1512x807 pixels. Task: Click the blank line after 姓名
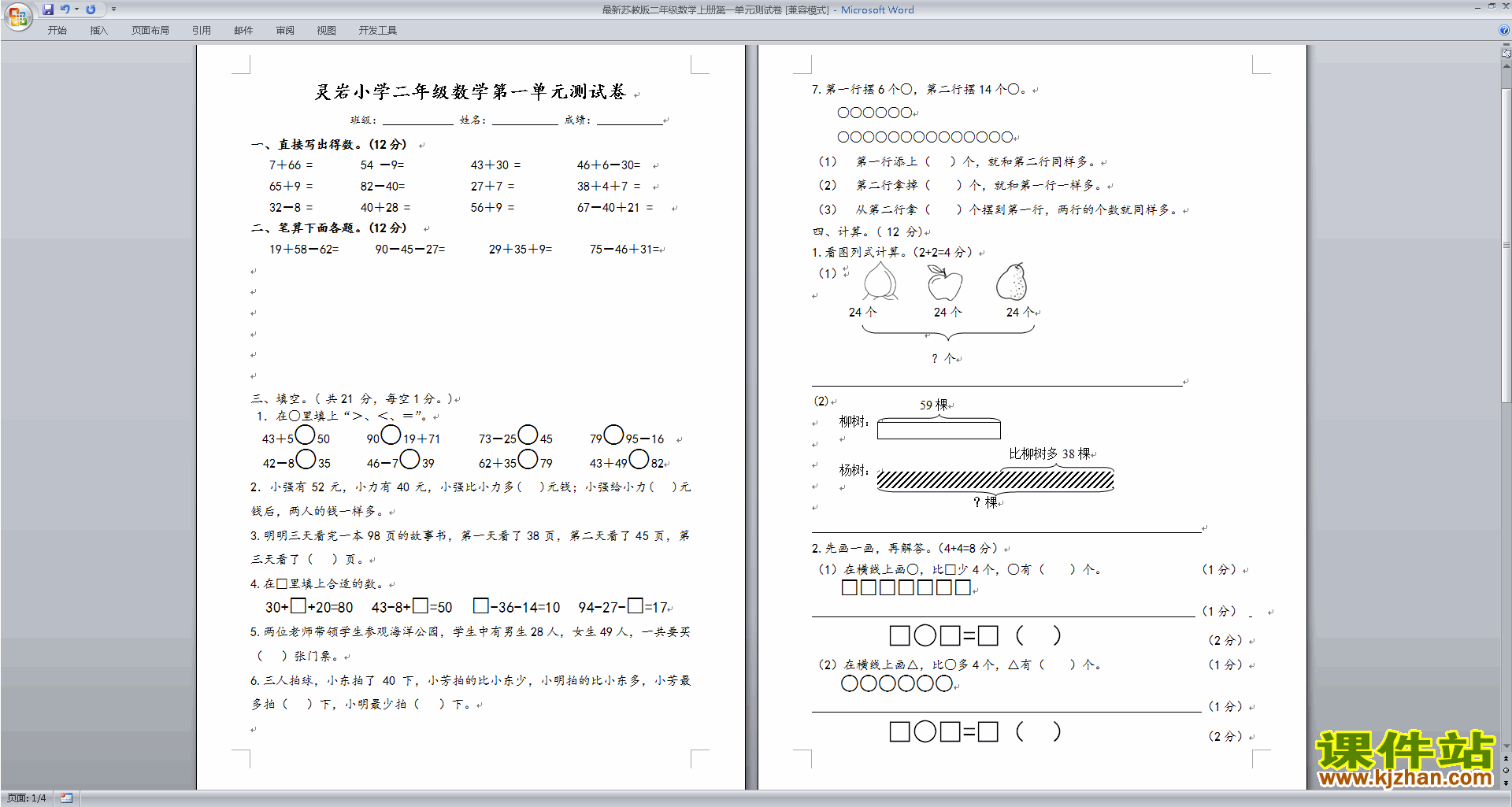tap(524, 120)
